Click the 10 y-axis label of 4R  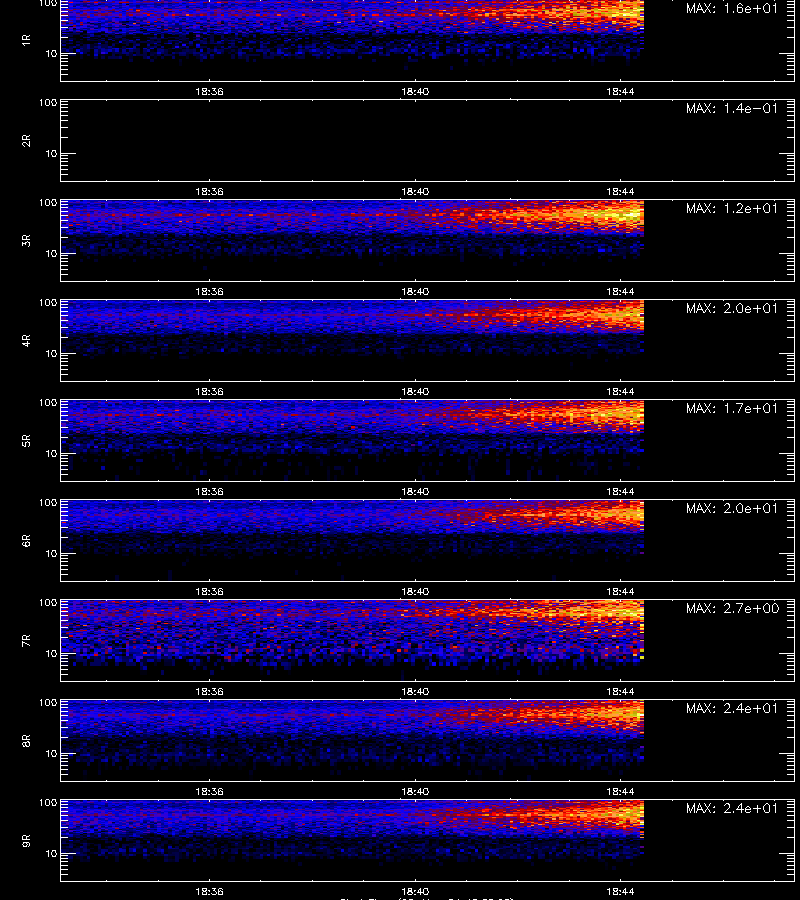click(51, 354)
